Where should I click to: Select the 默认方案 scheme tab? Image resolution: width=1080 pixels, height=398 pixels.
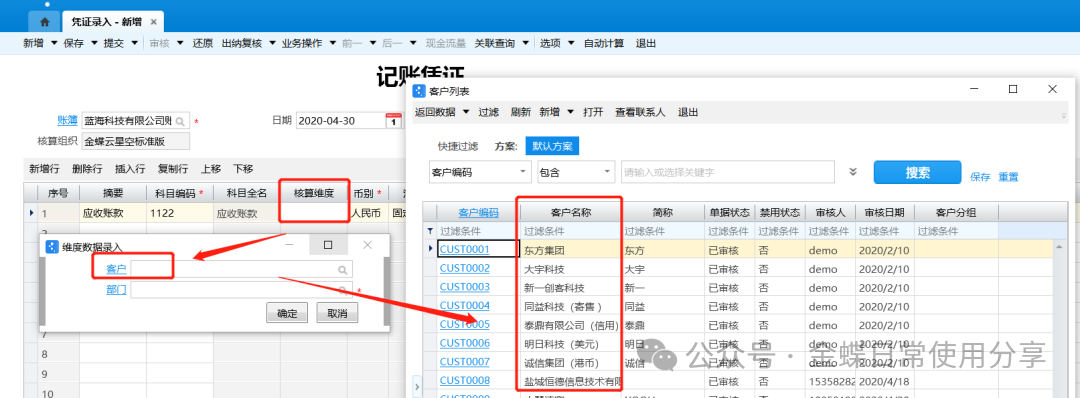[x=552, y=146]
